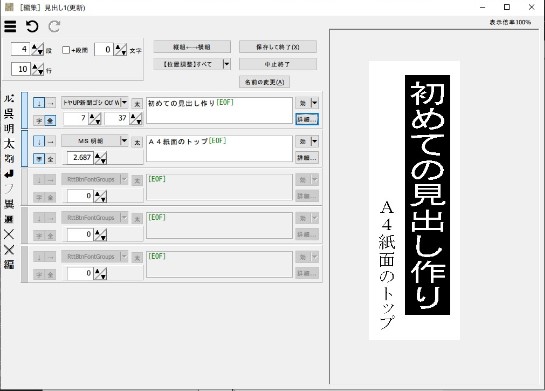
Task: Click the field showing 37
Action: pos(117,119)
